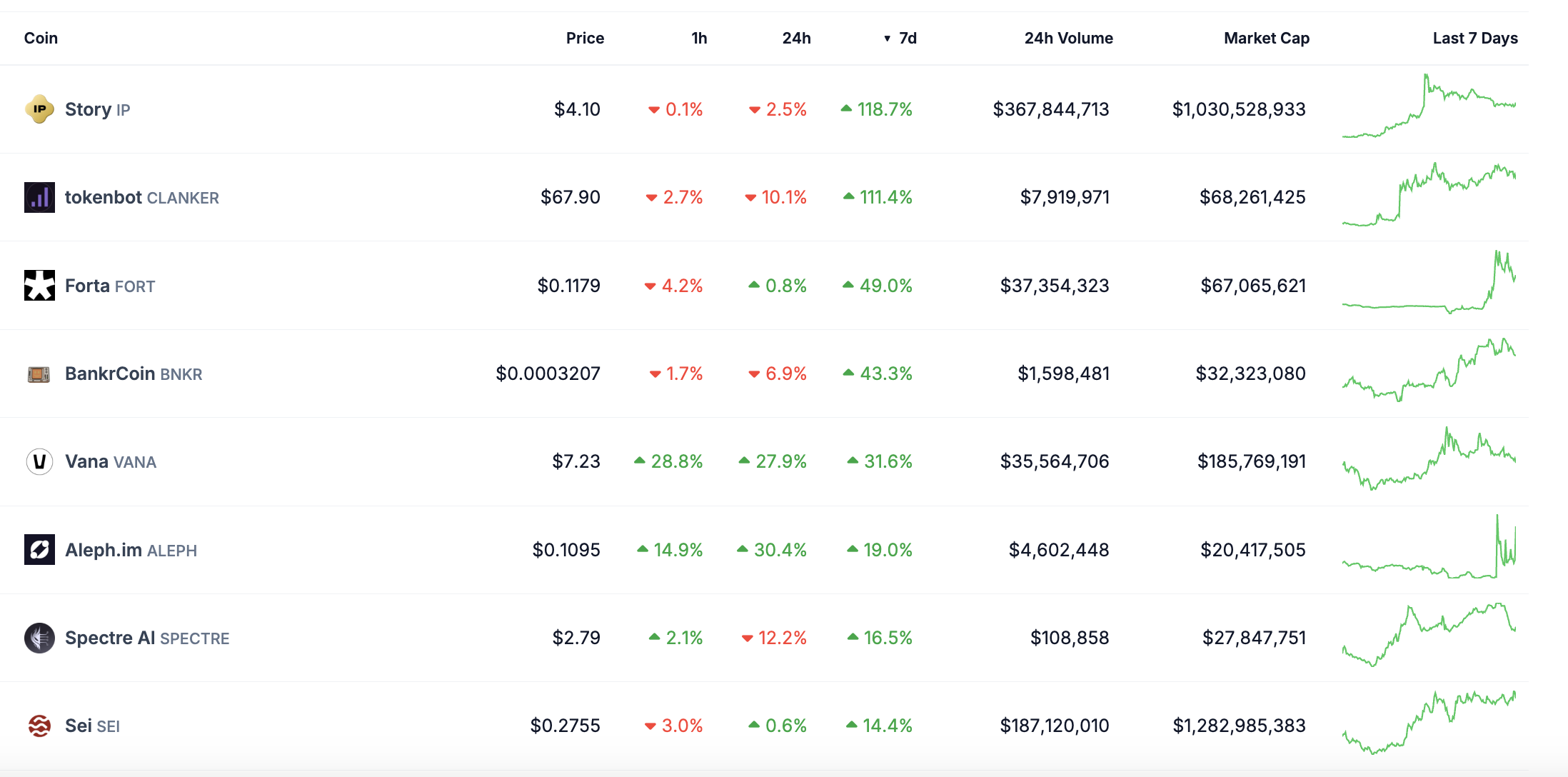The image size is (1568, 777).
Task: Sort by the 24h Volume header
Action: (1068, 39)
